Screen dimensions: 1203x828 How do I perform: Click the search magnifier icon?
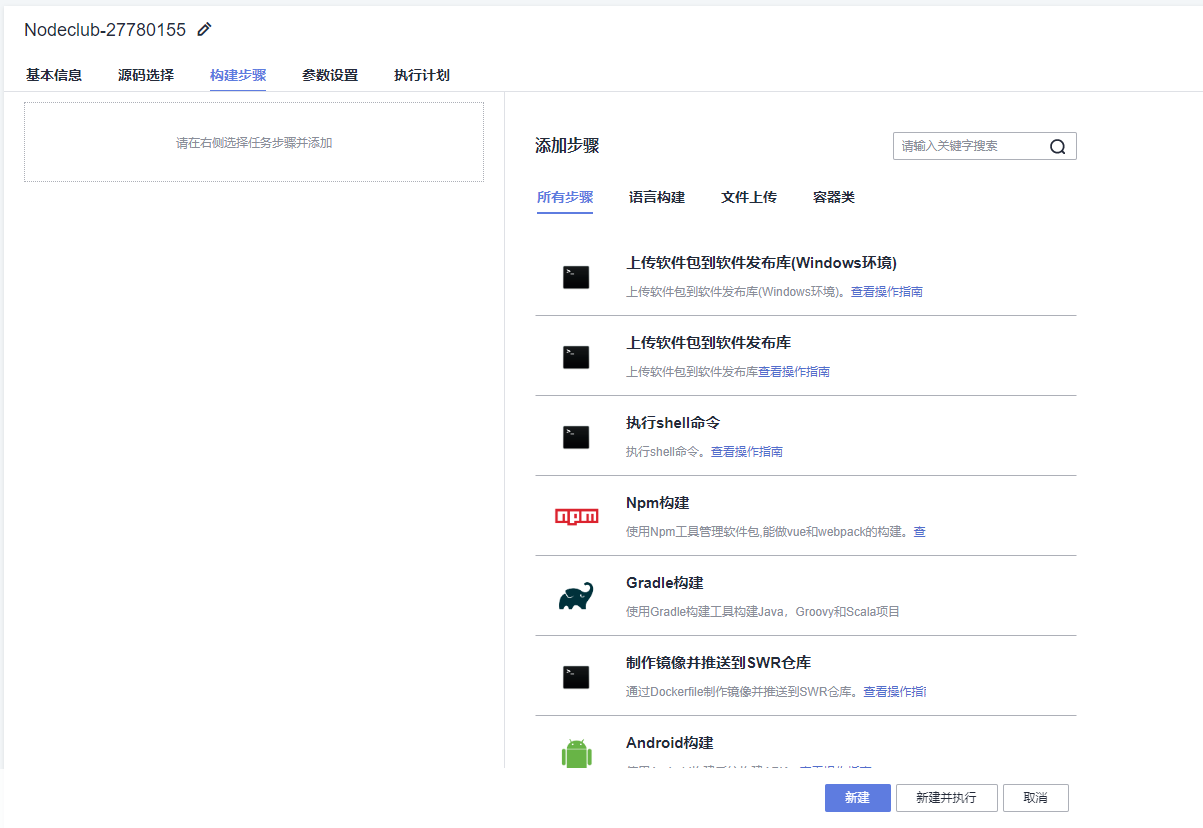click(x=1058, y=146)
